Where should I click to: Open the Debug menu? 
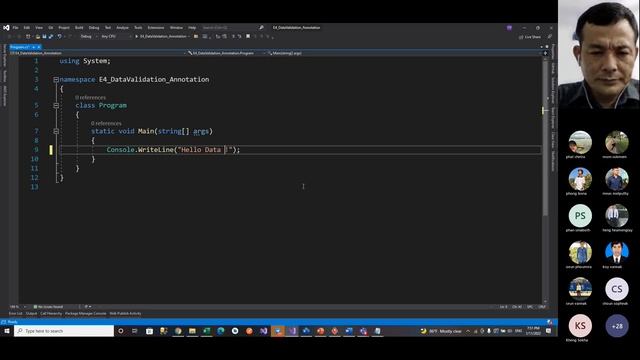pos(94,28)
